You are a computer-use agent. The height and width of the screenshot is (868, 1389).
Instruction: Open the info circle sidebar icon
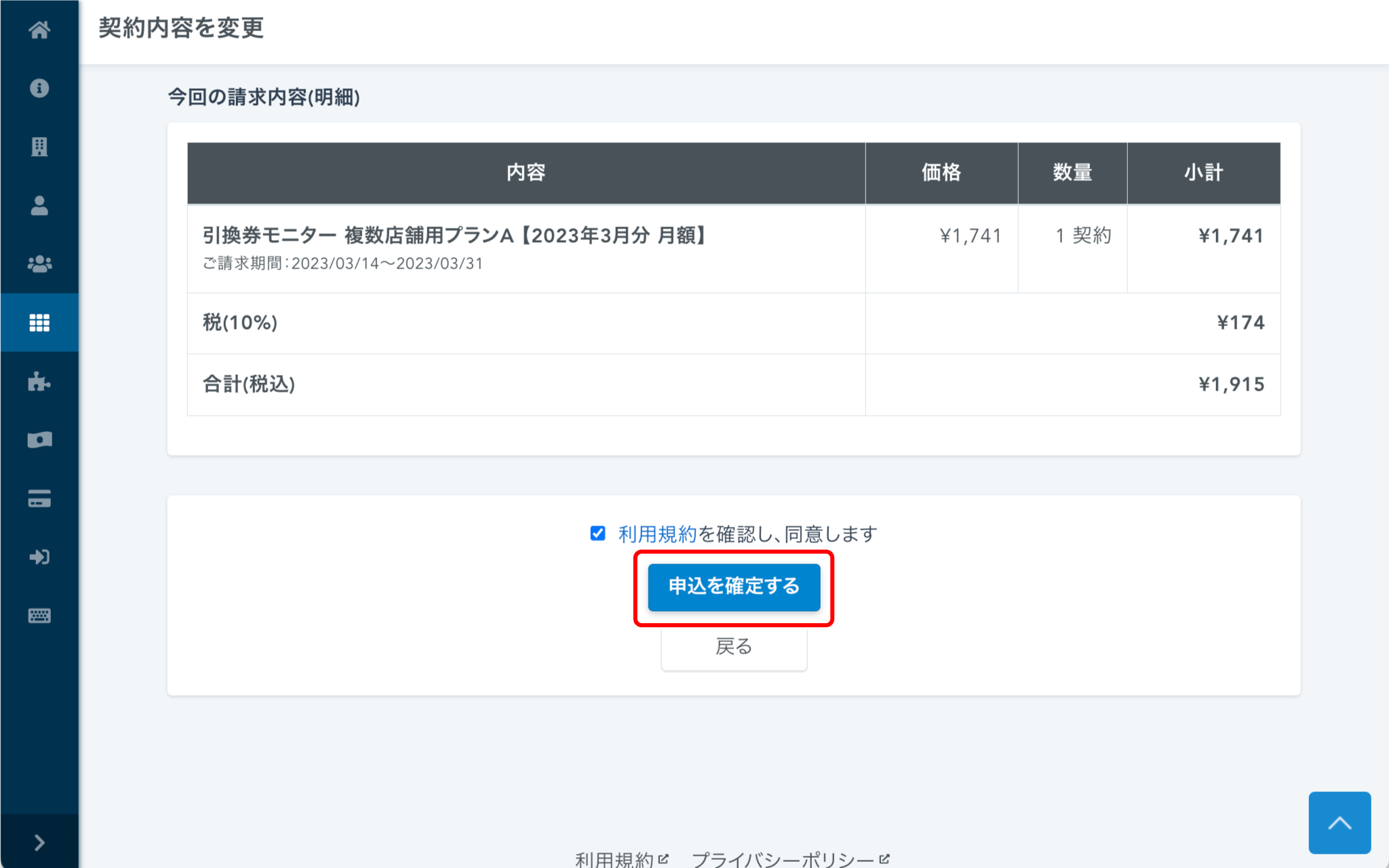point(39,88)
